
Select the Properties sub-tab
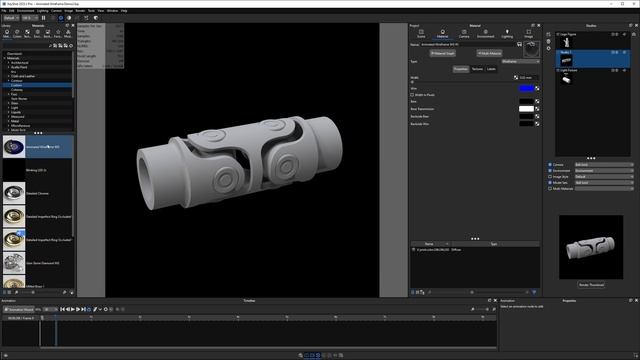[x=460, y=69]
